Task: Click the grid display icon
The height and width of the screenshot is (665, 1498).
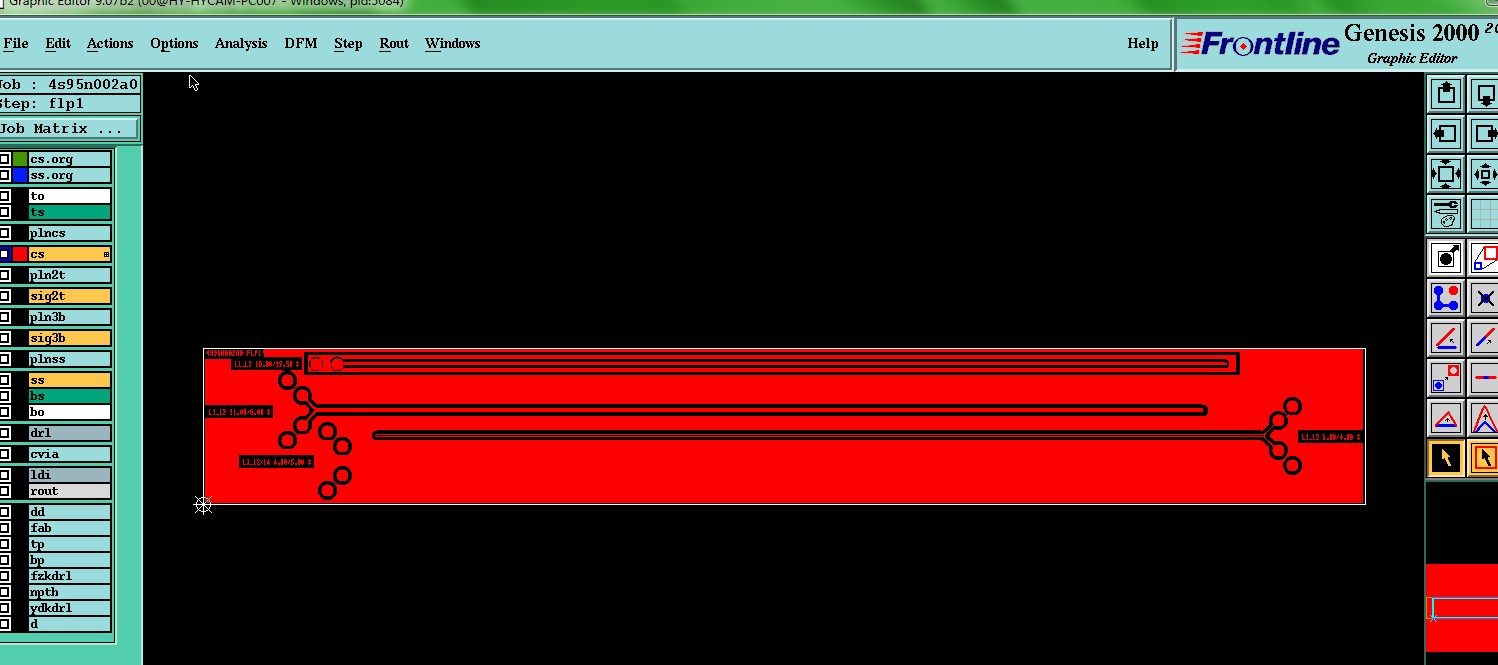Action: click(x=1484, y=213)
